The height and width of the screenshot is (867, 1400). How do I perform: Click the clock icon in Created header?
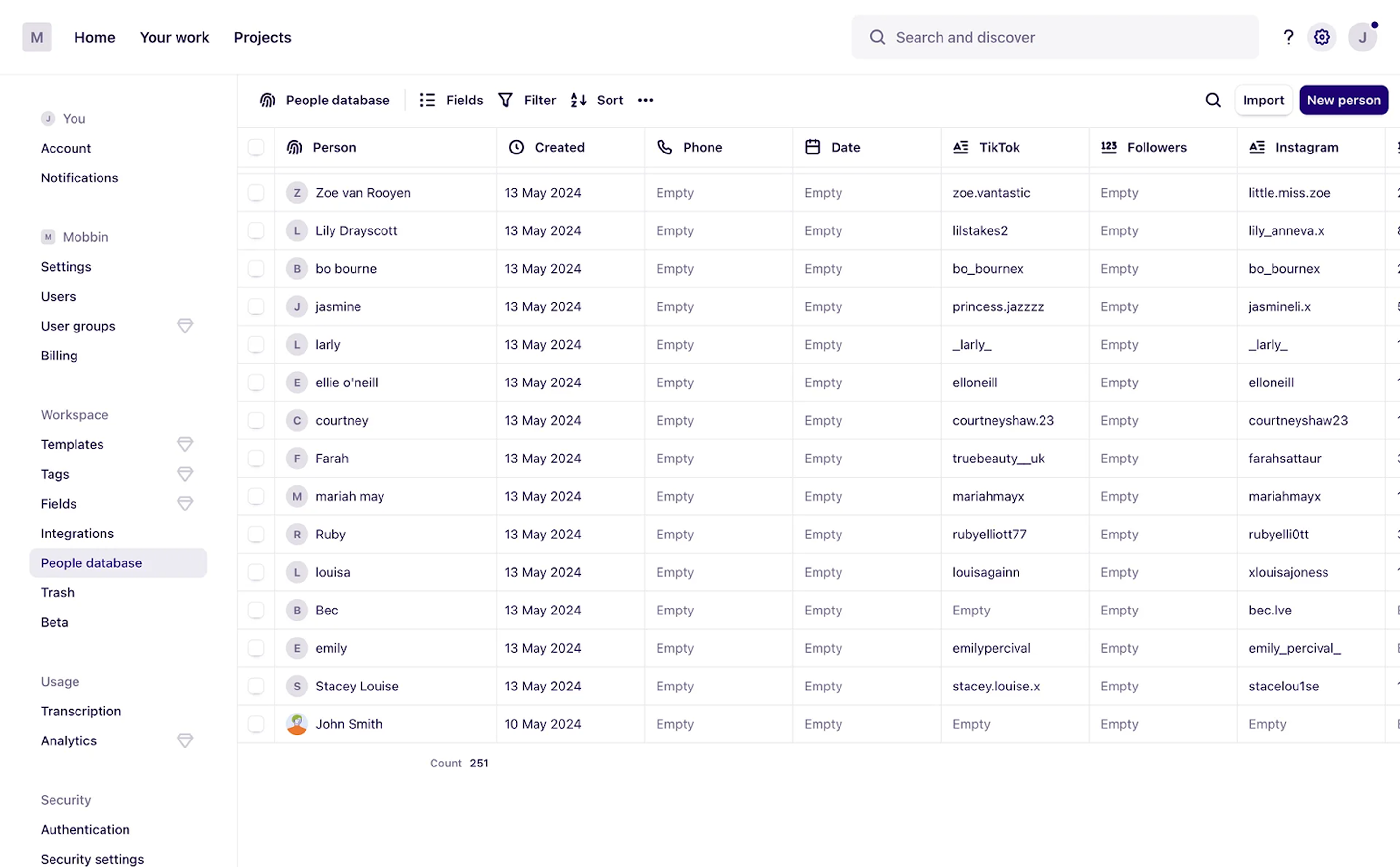coord(516,148)
